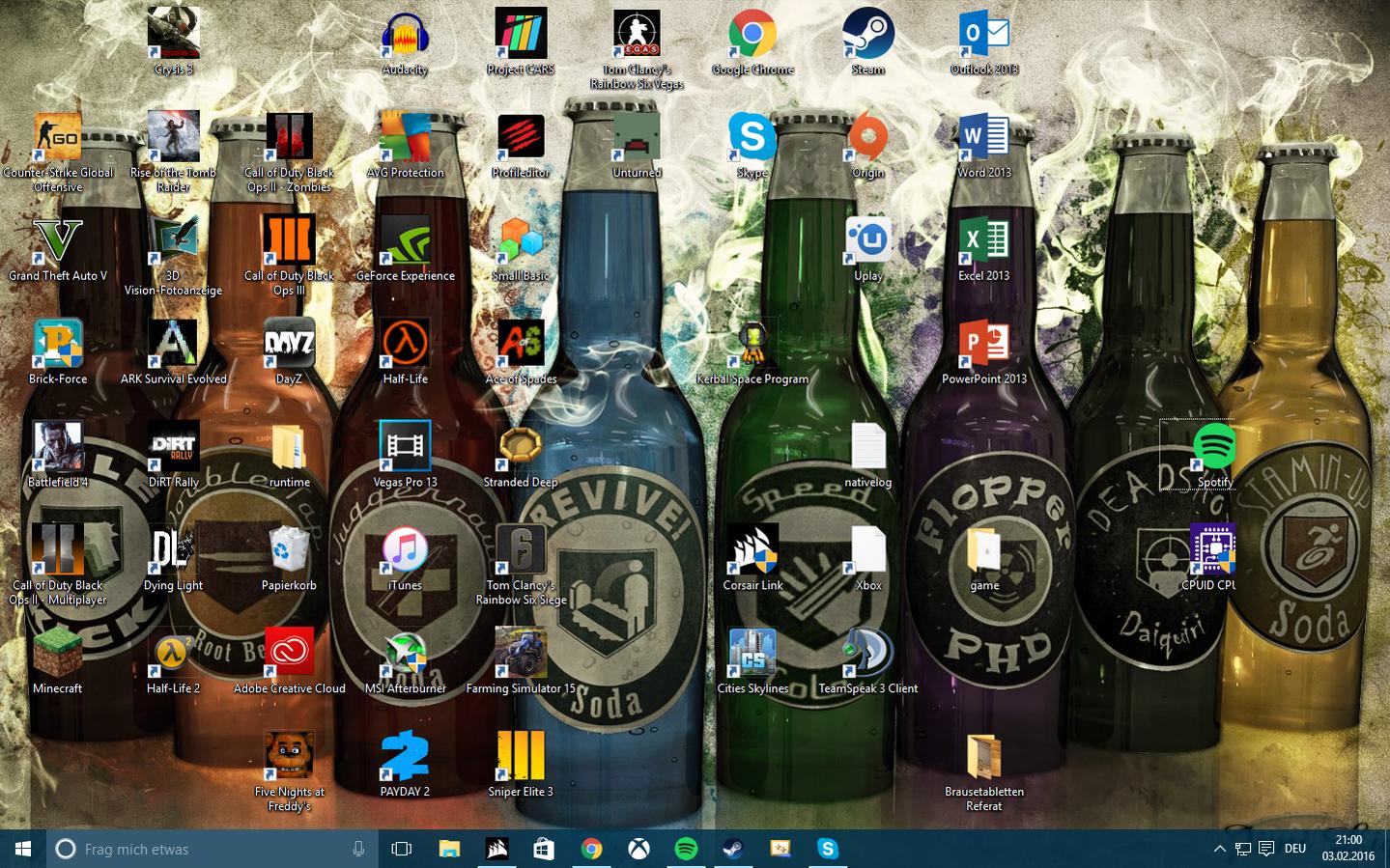Image resolution: width=1390 pixels, height=868 pixels.
Task: Click the Cortana 'Frag mich etwas' search box
Action: click(213, 849)
